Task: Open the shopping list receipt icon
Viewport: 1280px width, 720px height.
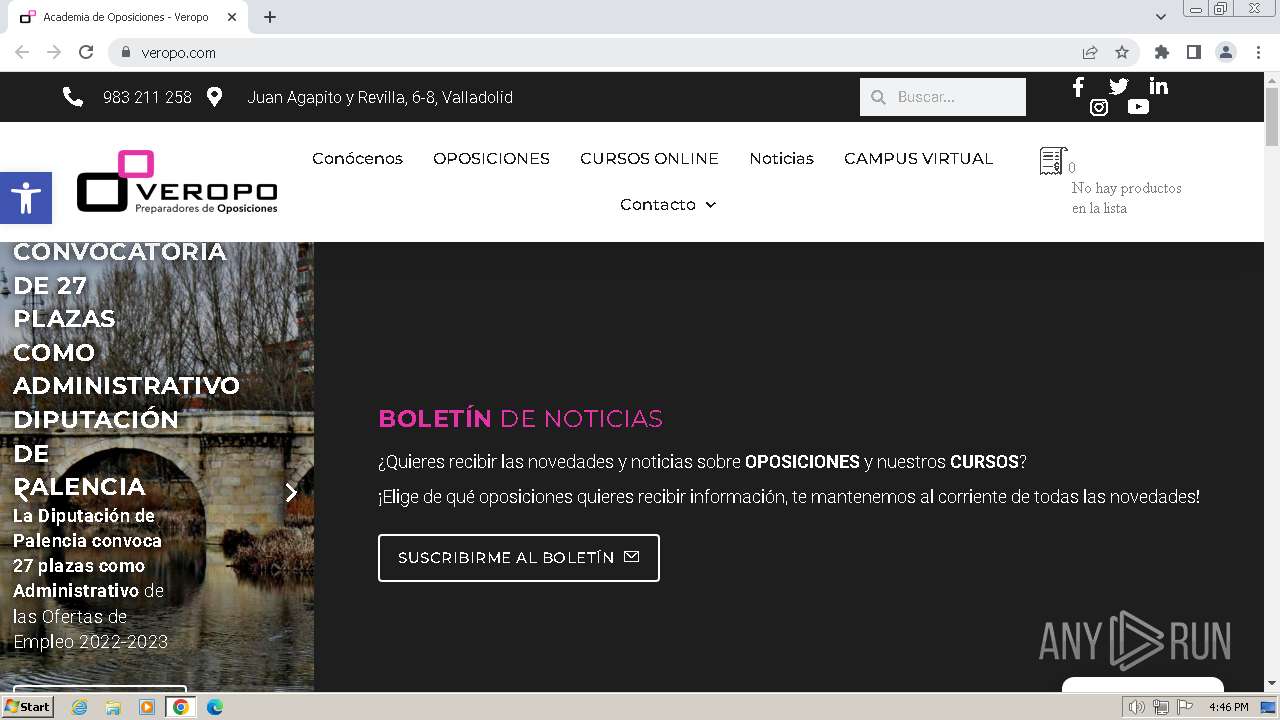Action: click(x=1052, y=161)
